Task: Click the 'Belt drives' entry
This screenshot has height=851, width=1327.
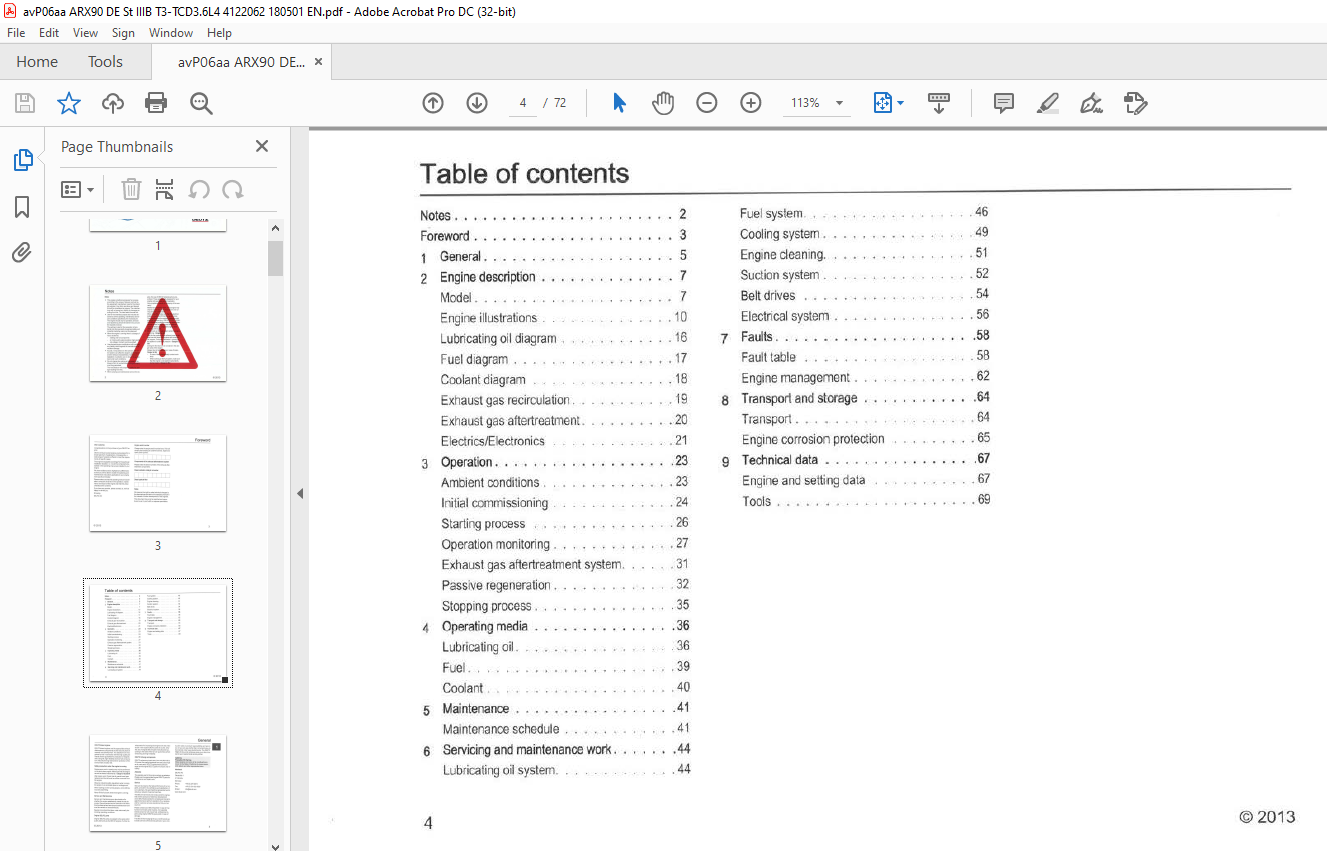Action: coord(768,295)
